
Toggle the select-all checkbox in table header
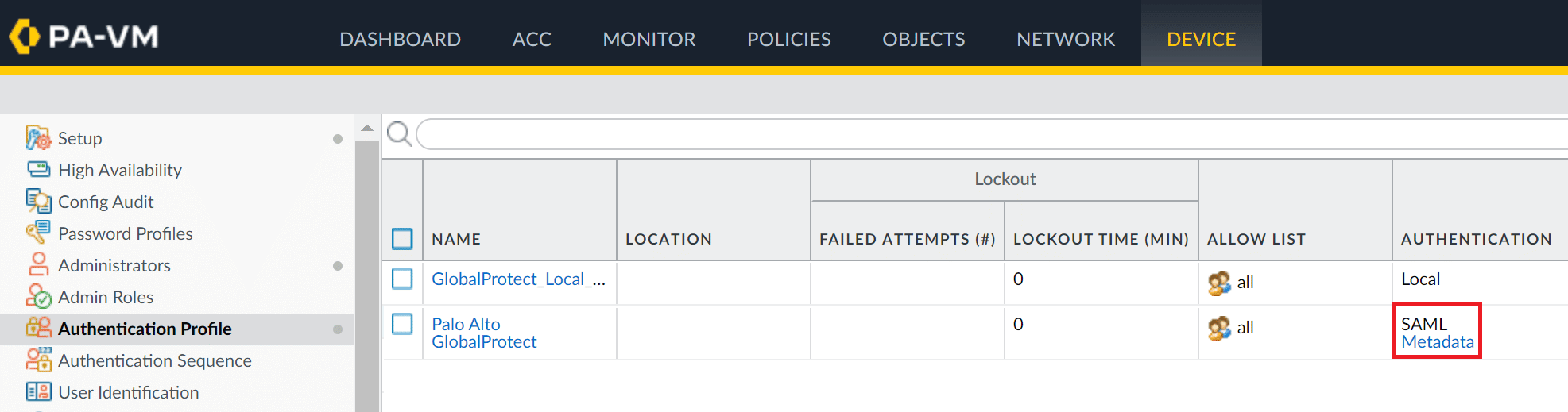pyautogui.click(x=402, y=239)
